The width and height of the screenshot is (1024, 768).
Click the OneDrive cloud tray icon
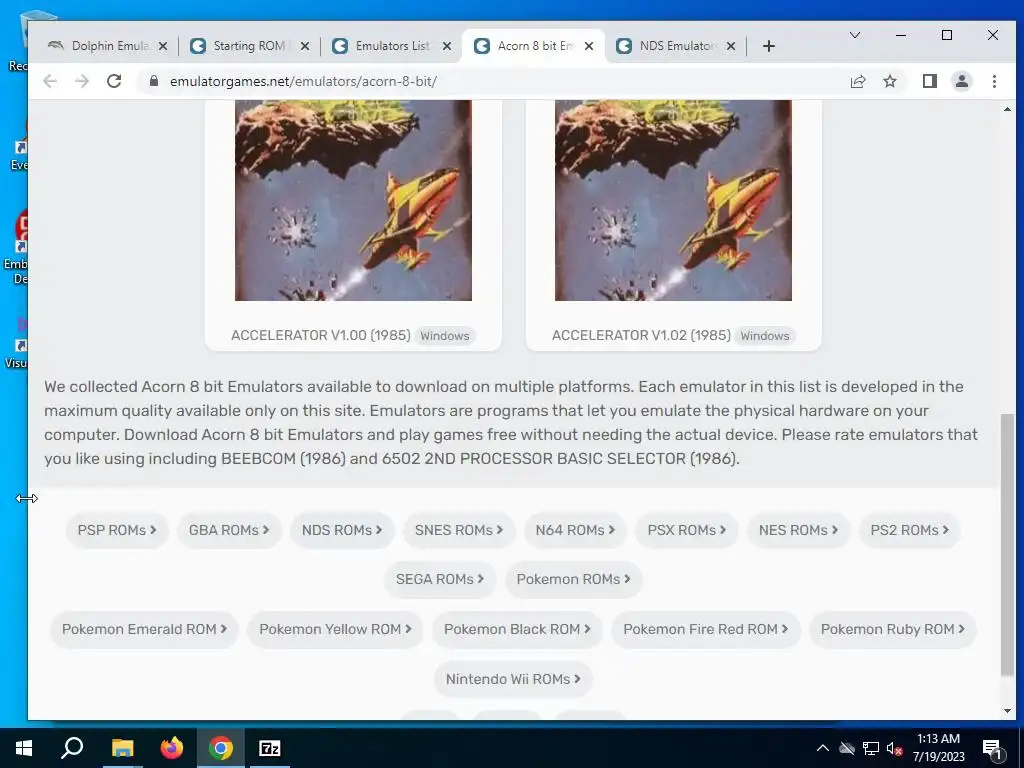click(x=847, y=748)
